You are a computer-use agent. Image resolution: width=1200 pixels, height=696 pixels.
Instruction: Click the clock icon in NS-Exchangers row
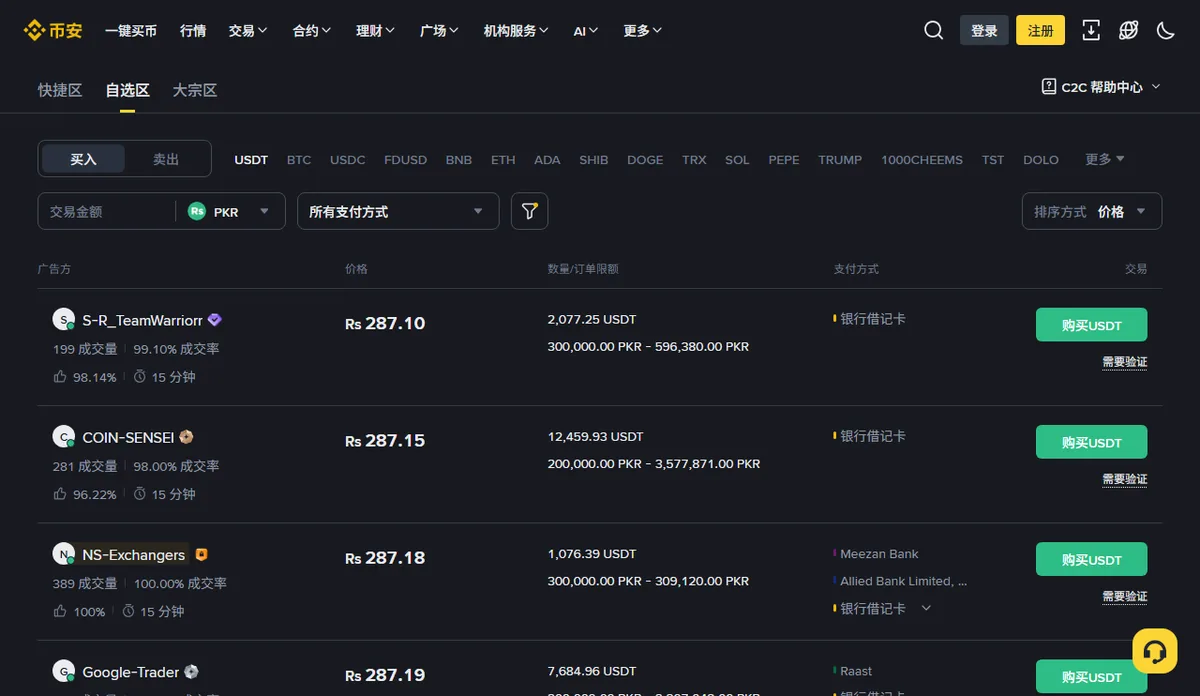[128, 611]
